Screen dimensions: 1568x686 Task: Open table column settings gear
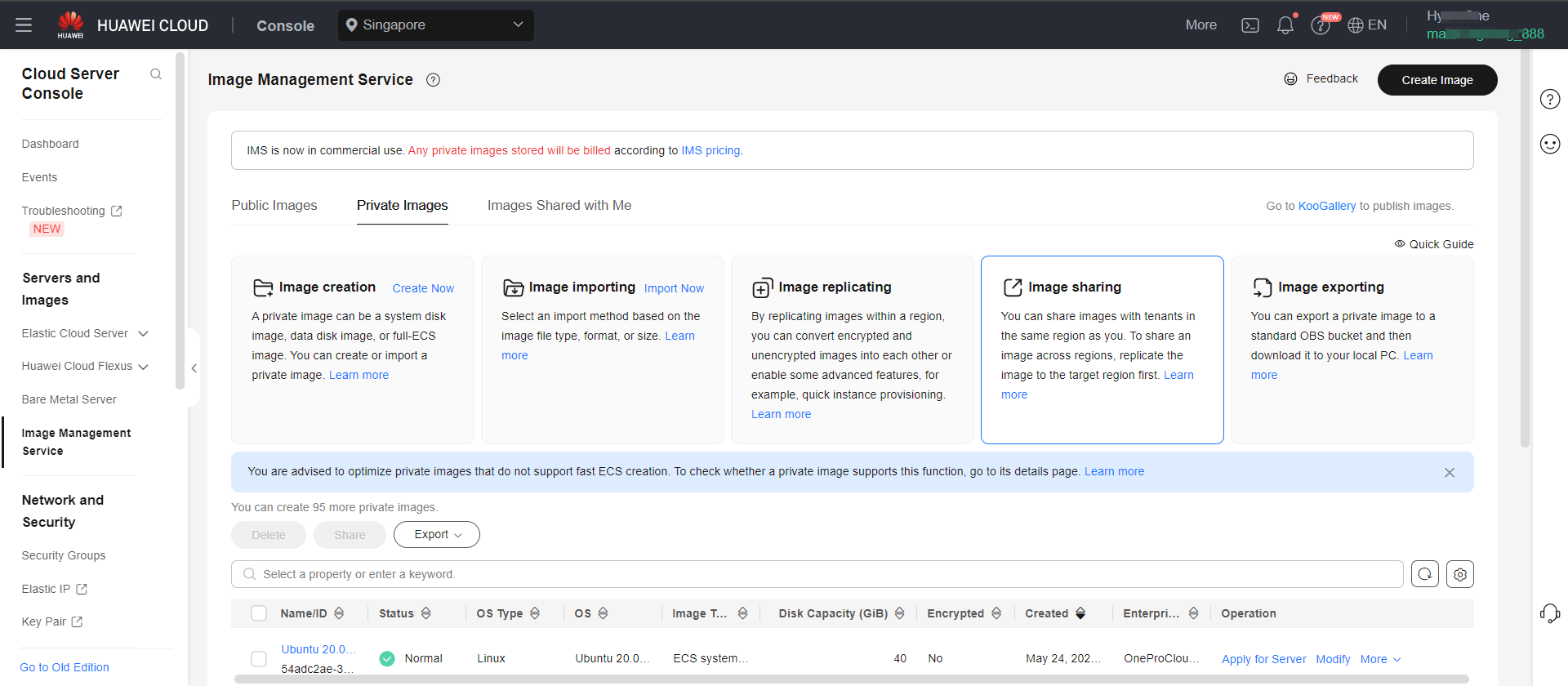tap(1460, 574)
